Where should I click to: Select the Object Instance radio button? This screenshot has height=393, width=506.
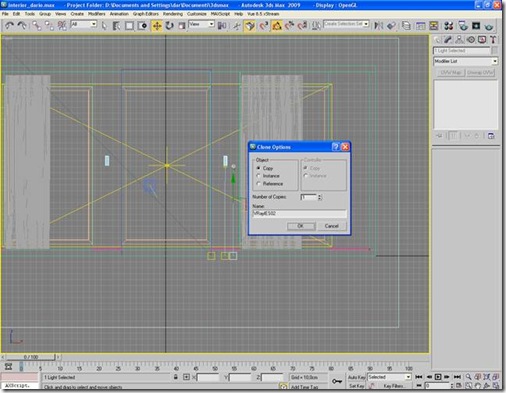coord(258,176)
